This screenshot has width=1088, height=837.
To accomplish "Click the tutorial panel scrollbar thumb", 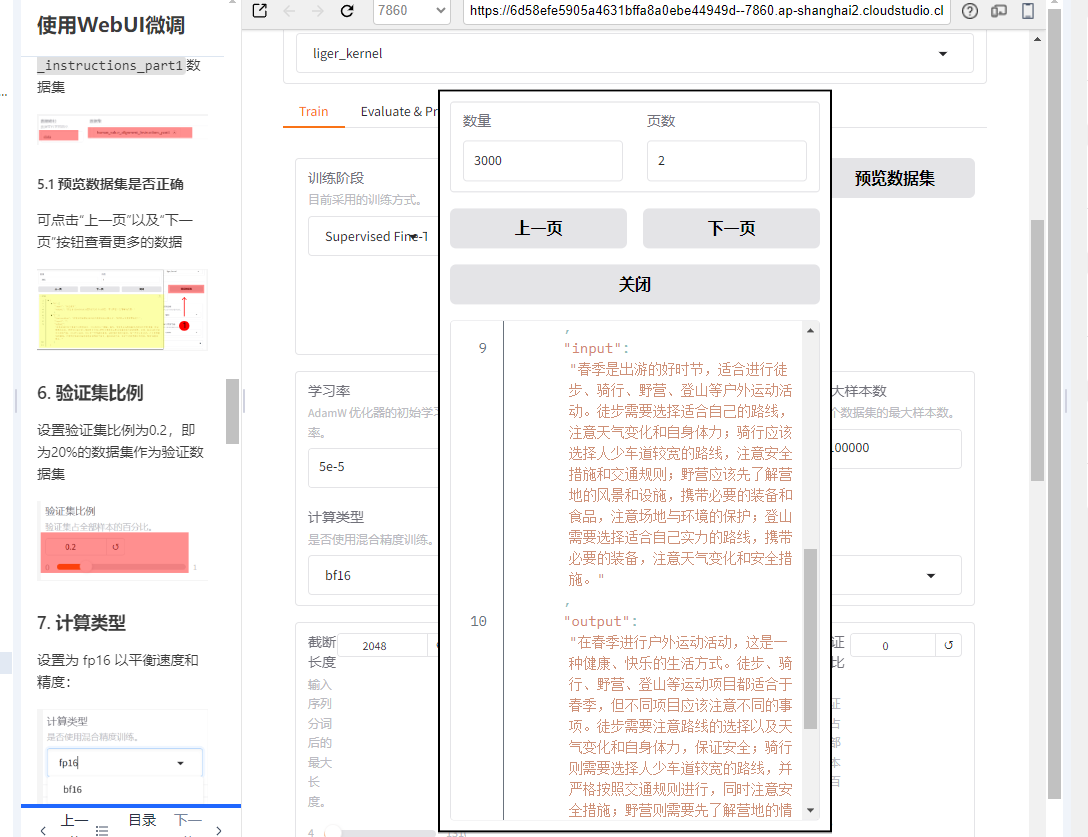I will point(232,412).
